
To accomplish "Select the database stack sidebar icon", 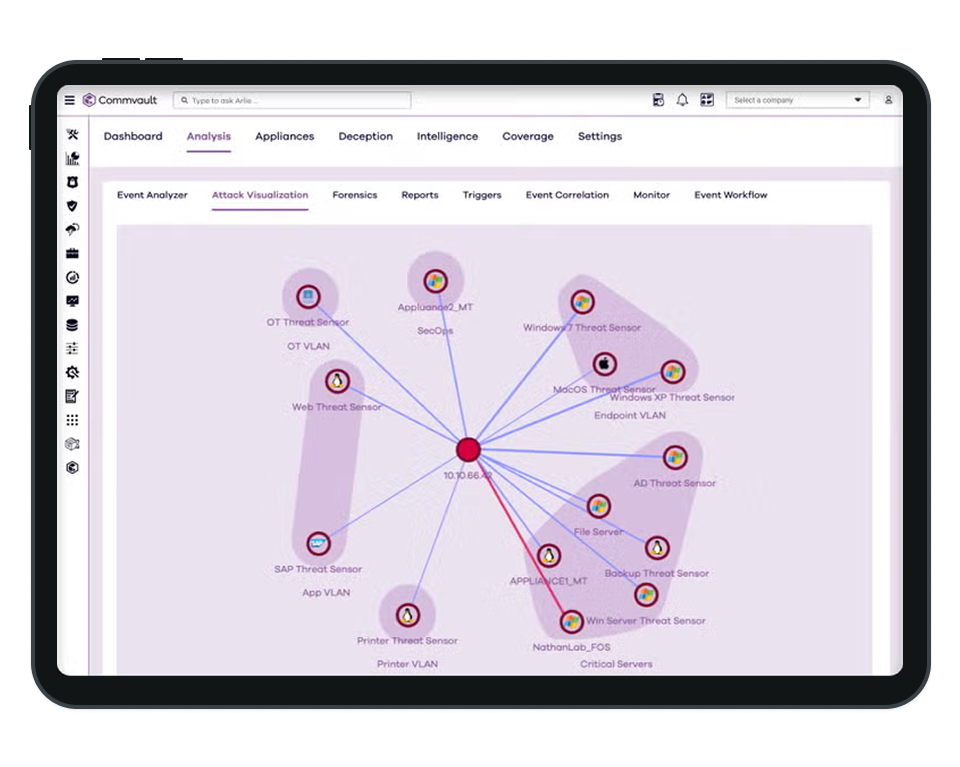I will coord(72,325).
